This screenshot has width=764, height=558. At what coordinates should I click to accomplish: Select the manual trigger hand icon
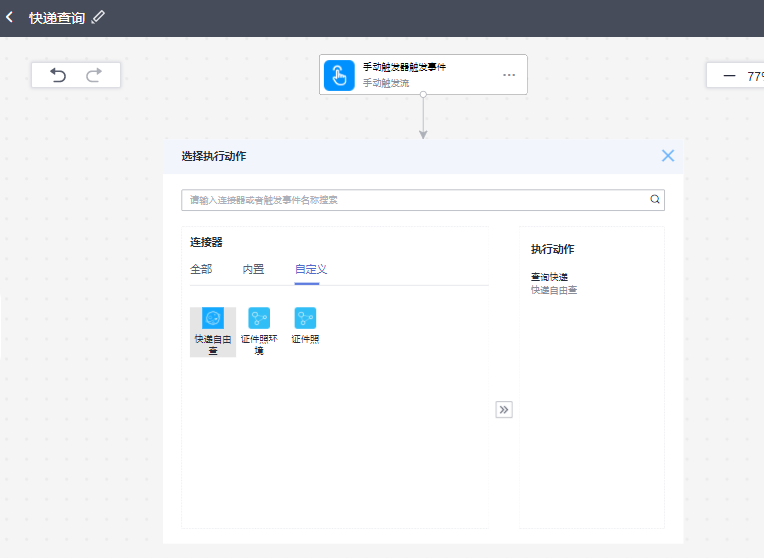pyautogui.click(x=339, y=75)
